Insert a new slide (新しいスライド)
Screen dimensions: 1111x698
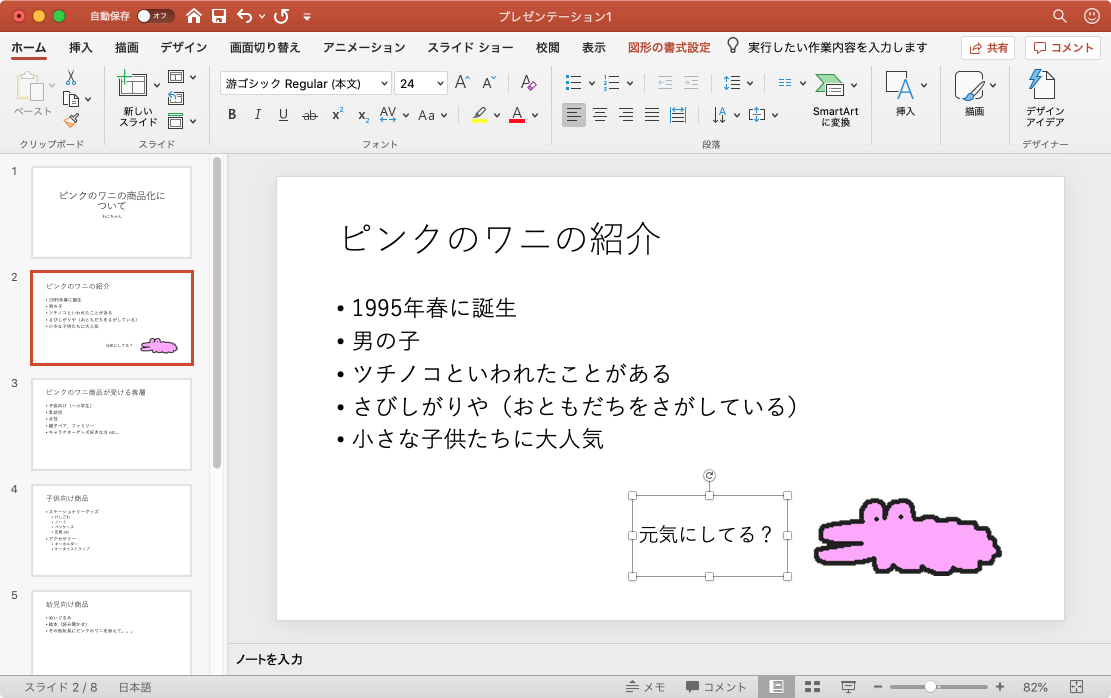point(137,99)
